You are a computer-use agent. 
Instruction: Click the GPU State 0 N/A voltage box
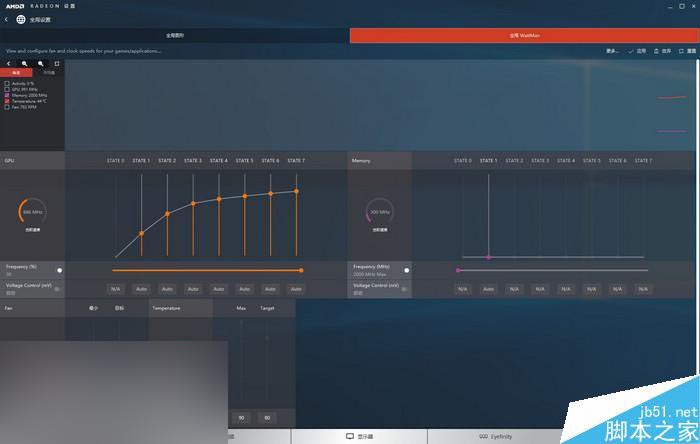pyautogui.click(x=116, y=289)
